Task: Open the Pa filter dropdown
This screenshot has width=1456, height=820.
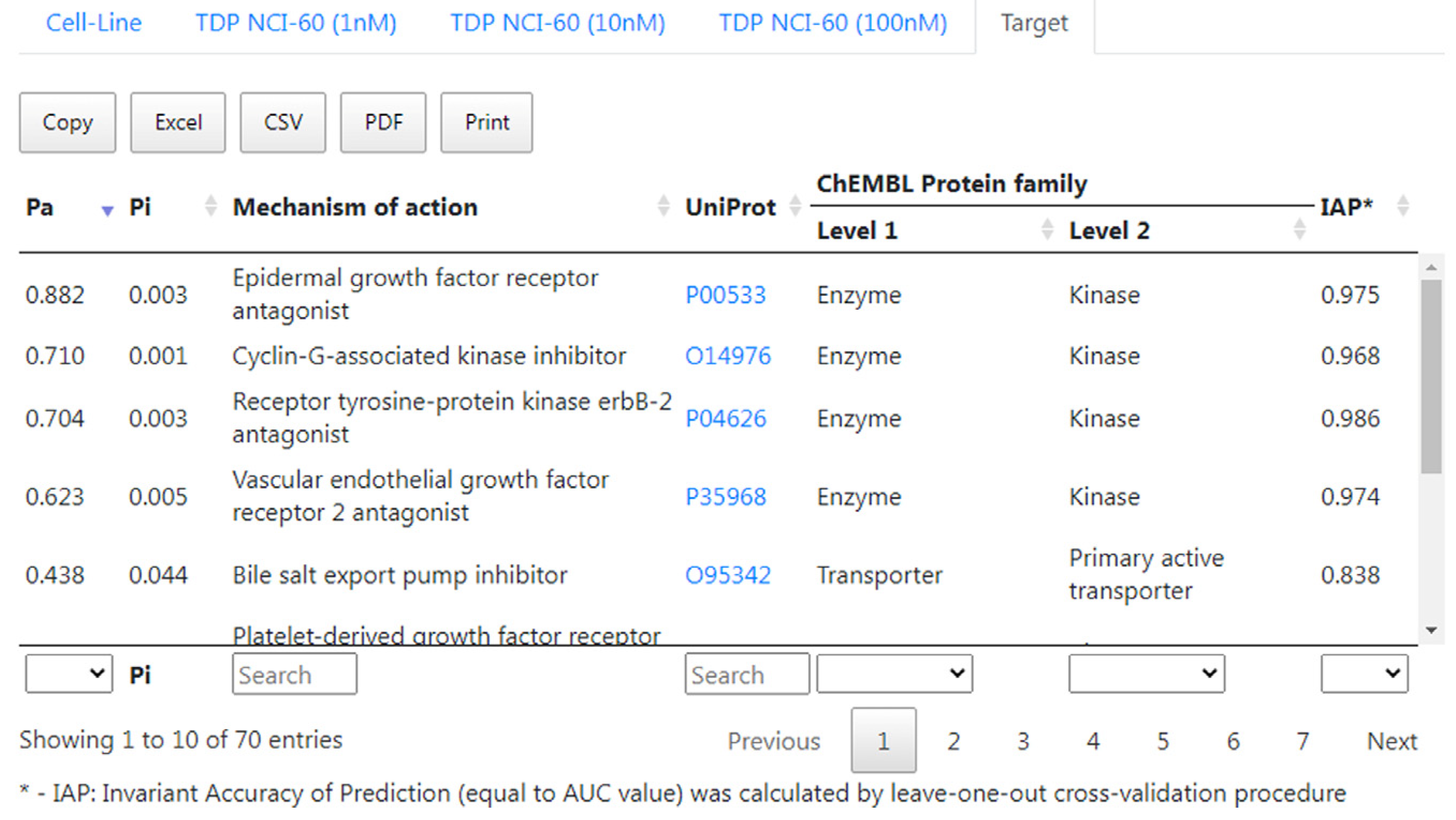Action: pos(68,673)
